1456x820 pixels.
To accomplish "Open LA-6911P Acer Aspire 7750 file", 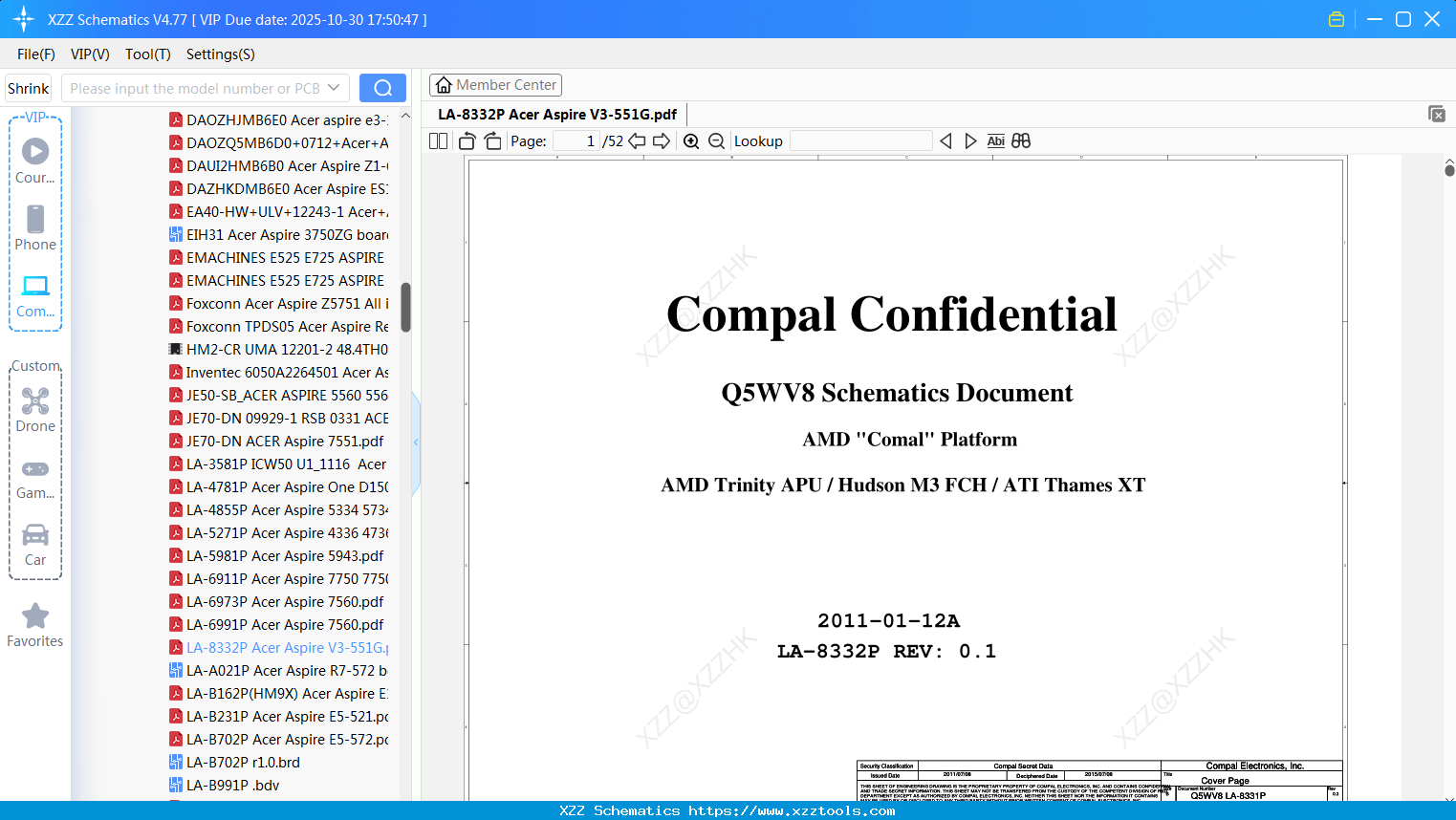I will (278, 579).
